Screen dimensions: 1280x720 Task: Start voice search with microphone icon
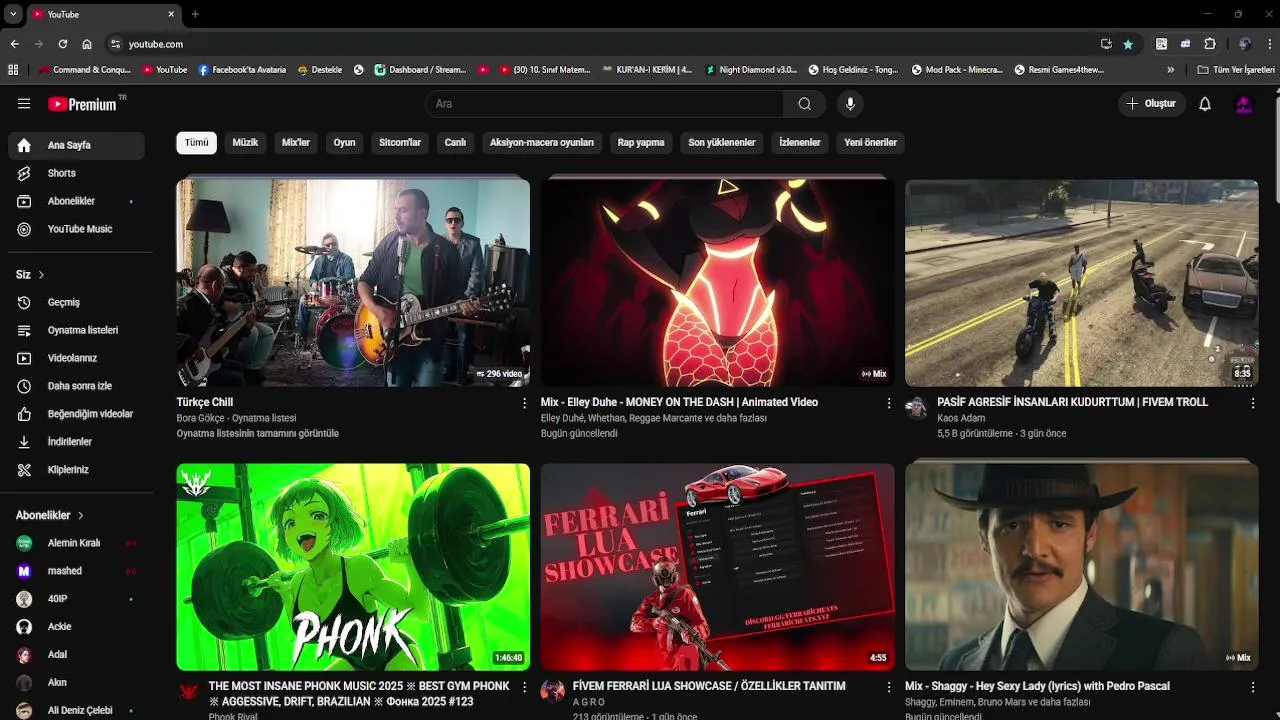click(850, 104)
